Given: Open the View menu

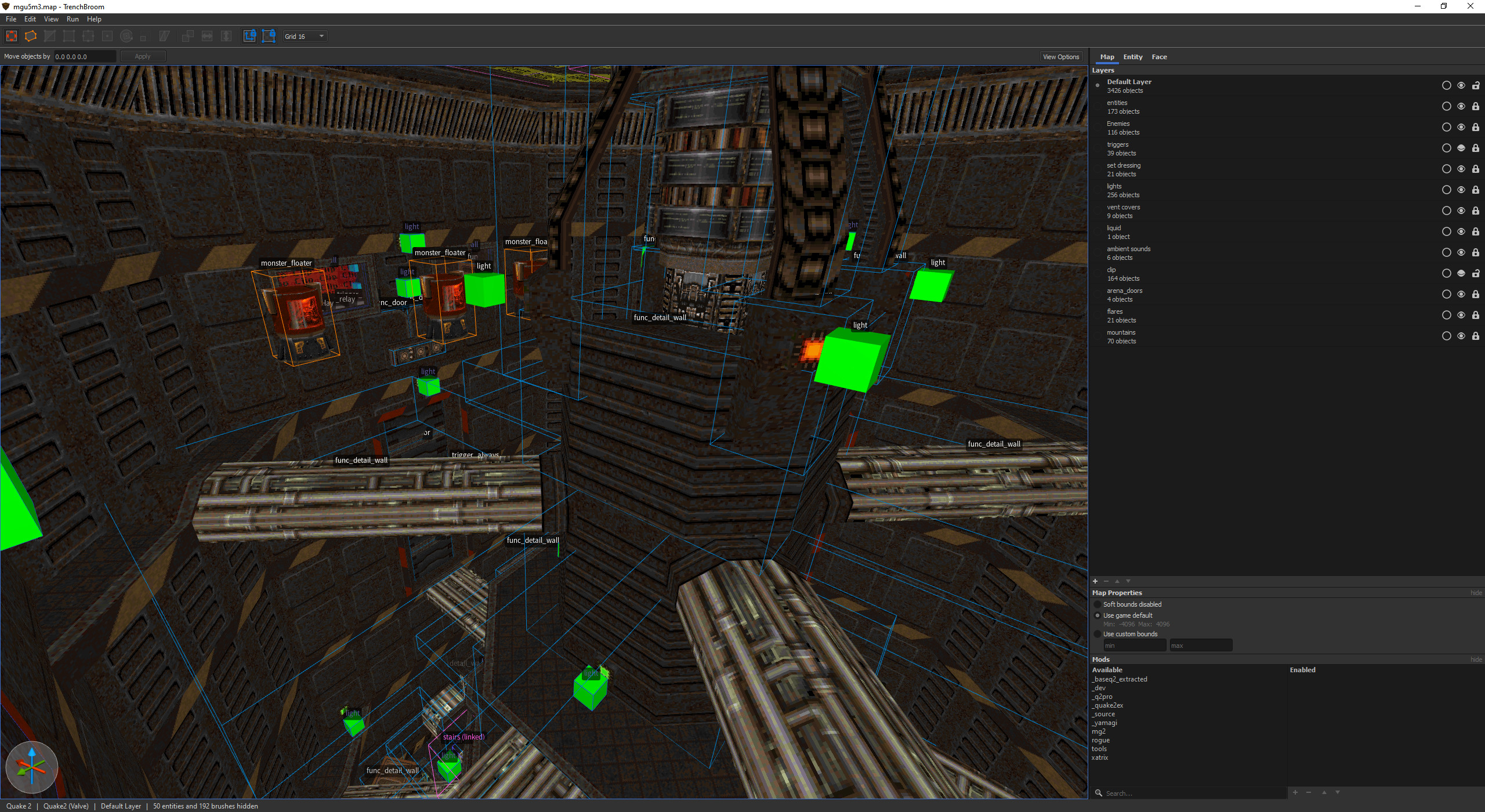Looking at the screenshot, I should coord(51,19).
